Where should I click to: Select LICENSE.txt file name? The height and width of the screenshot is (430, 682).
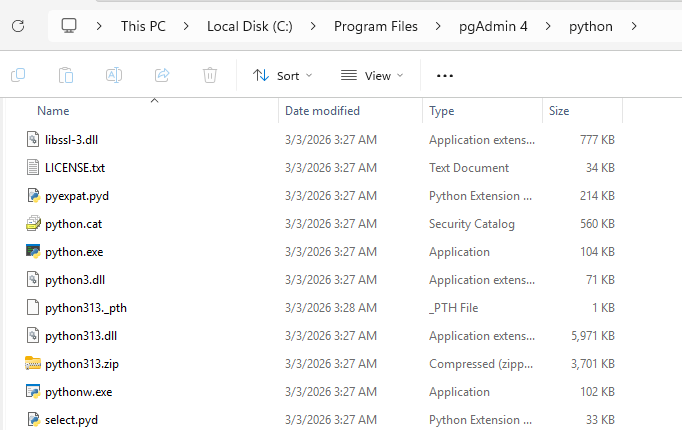tap(75, 167)
